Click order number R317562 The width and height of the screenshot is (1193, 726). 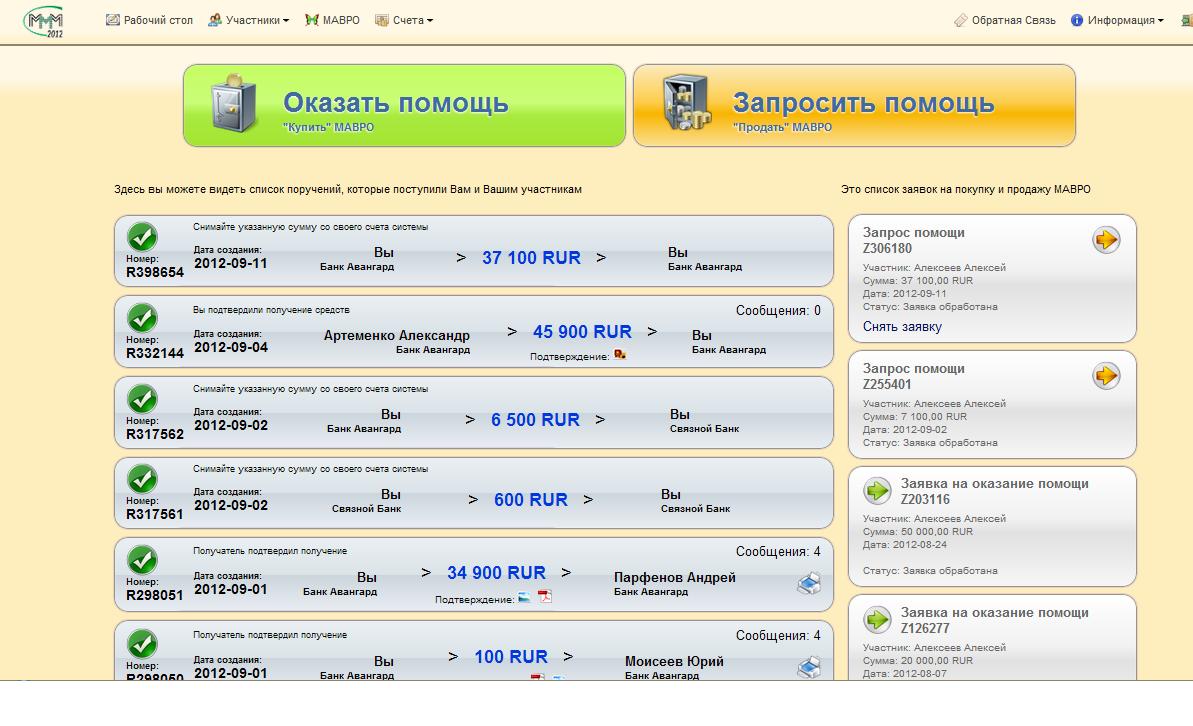tap(154, 435)
